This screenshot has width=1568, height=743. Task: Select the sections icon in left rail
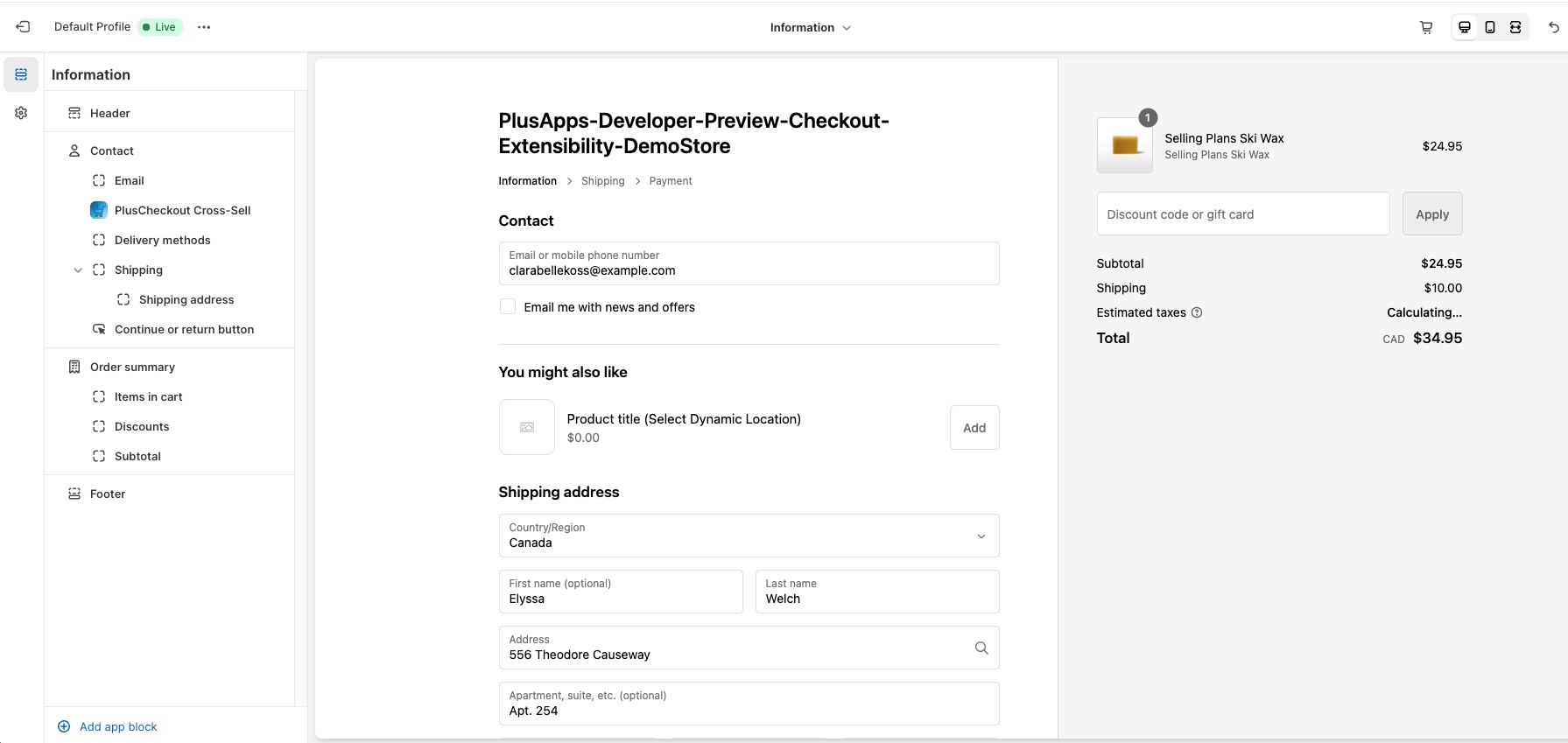point(21,74)
